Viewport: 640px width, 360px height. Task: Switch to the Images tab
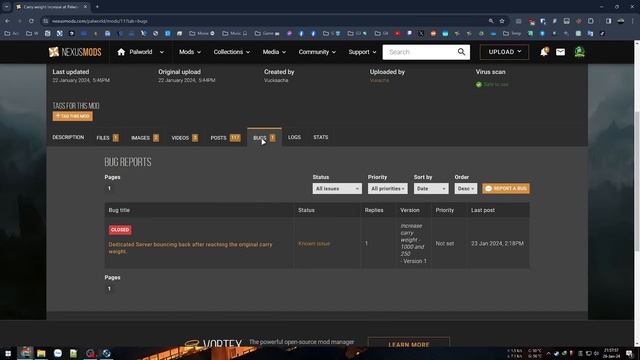pos(145,138)
